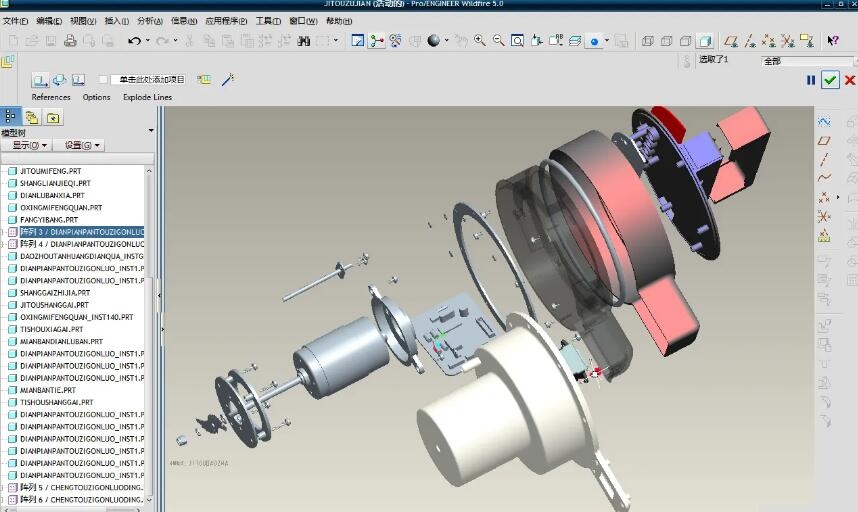Open the 插入 menu
858x512 pixels.
(117, 21)
